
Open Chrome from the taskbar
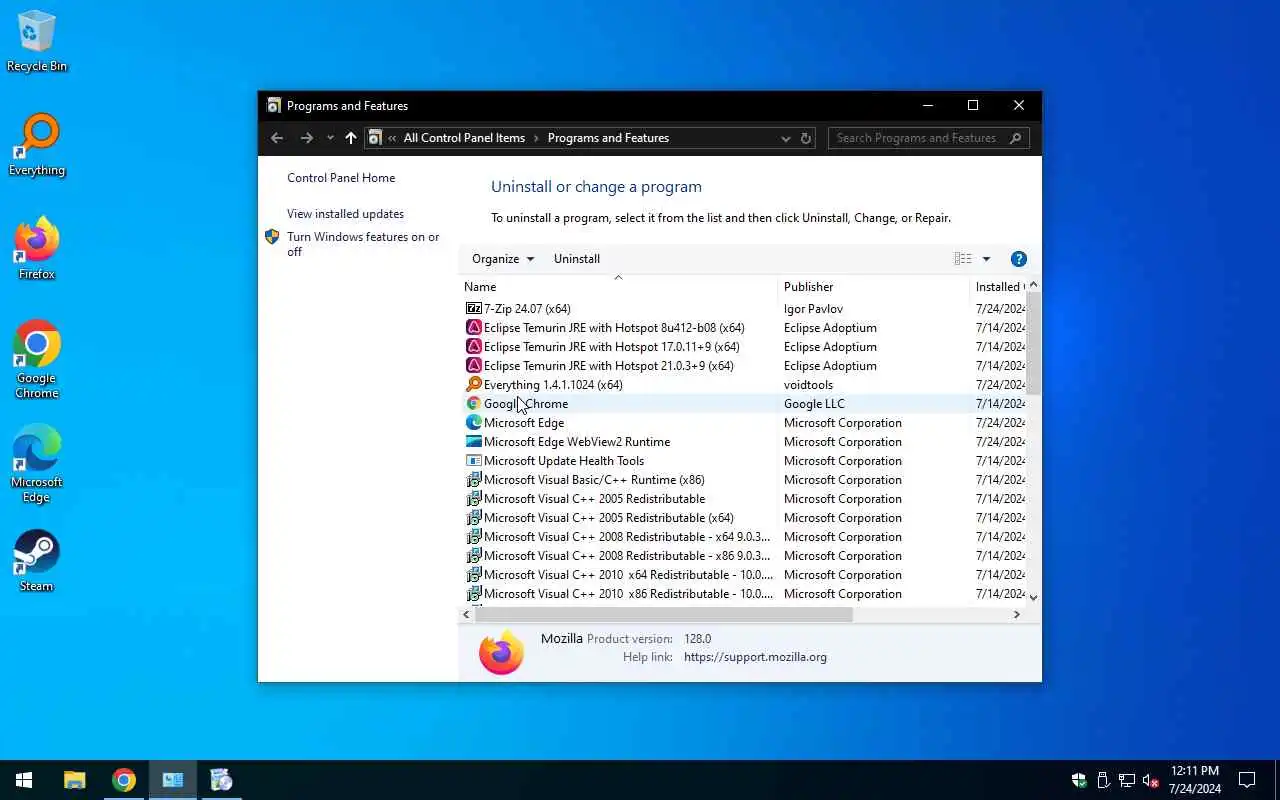[124, 780]
